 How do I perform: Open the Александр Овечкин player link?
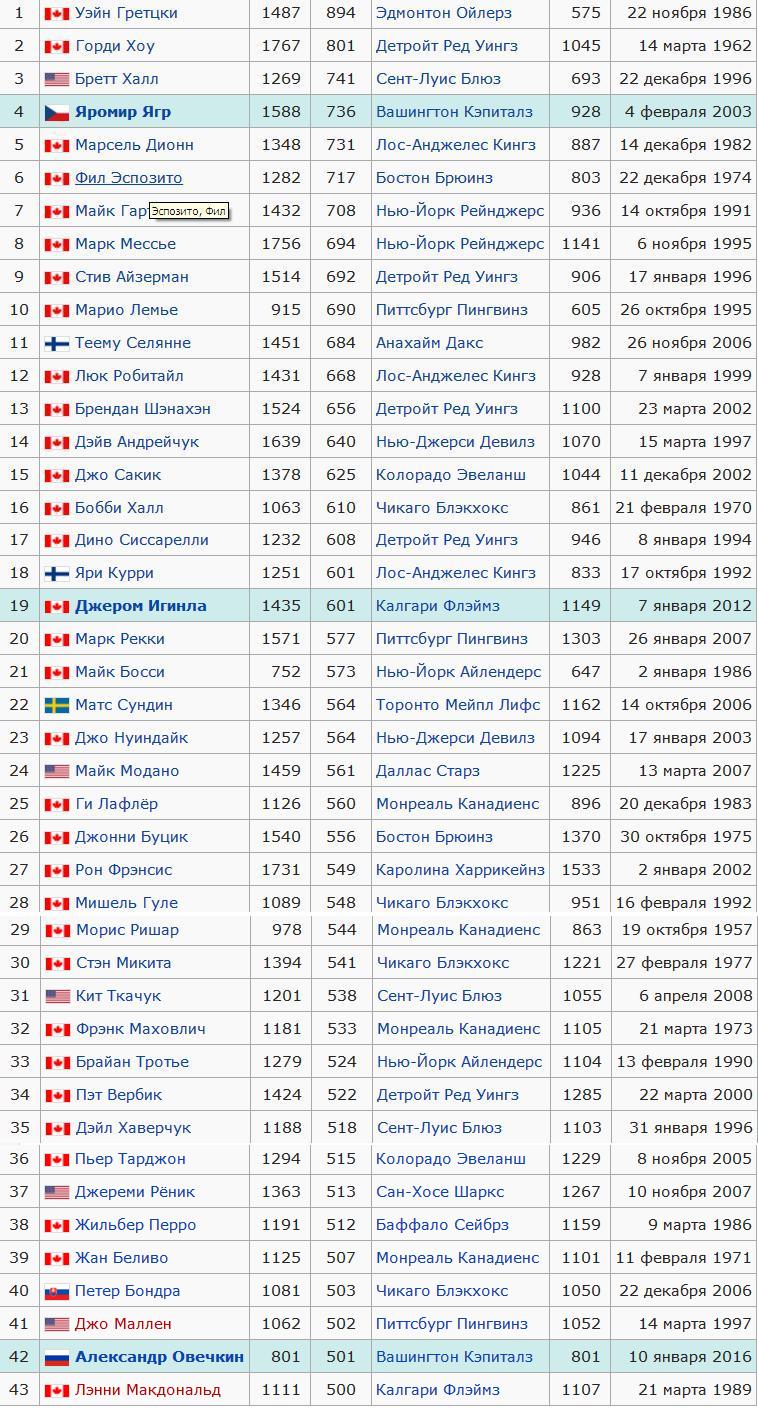click(x=160, y=1357)
